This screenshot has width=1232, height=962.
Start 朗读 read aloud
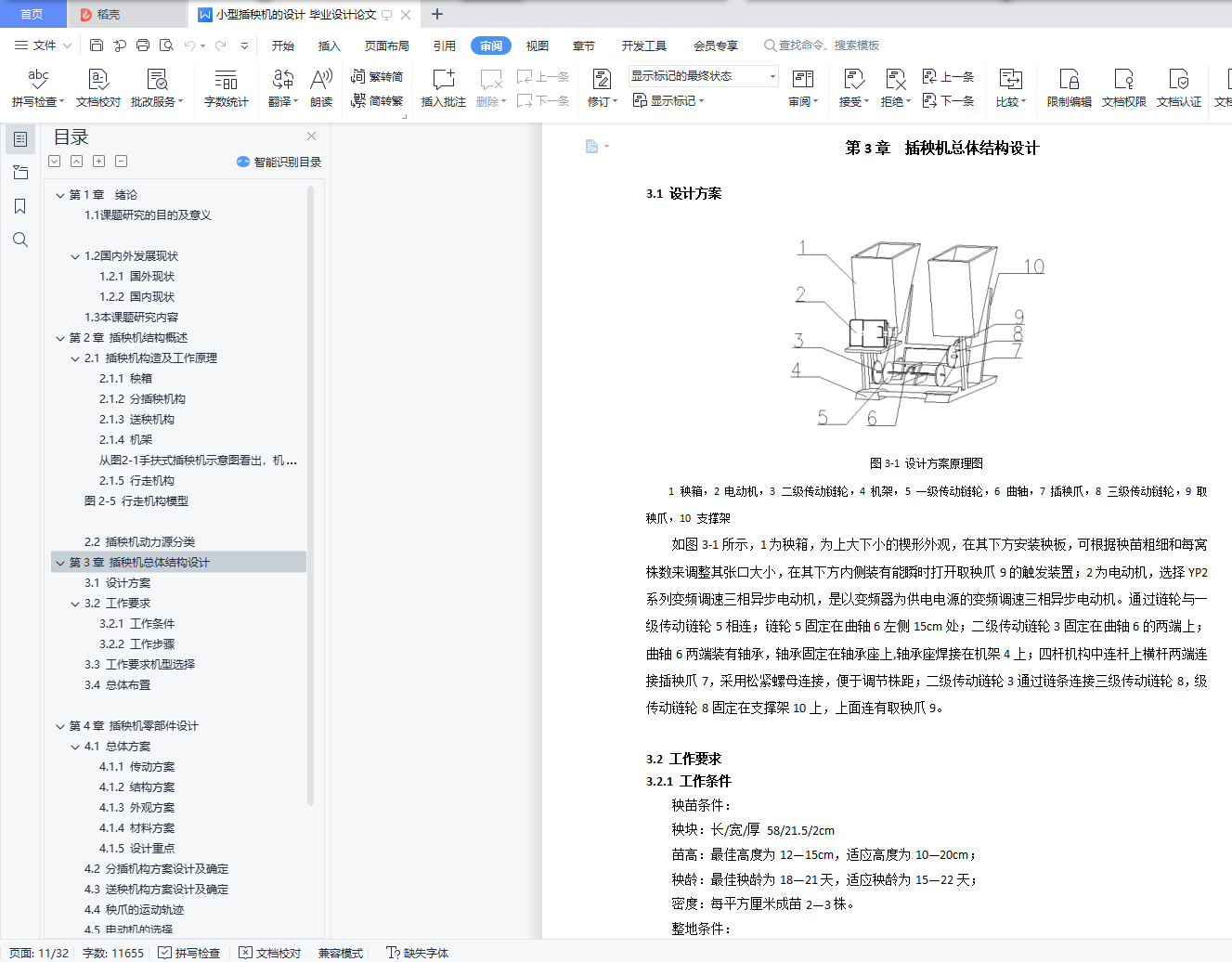tap(321, 87)
